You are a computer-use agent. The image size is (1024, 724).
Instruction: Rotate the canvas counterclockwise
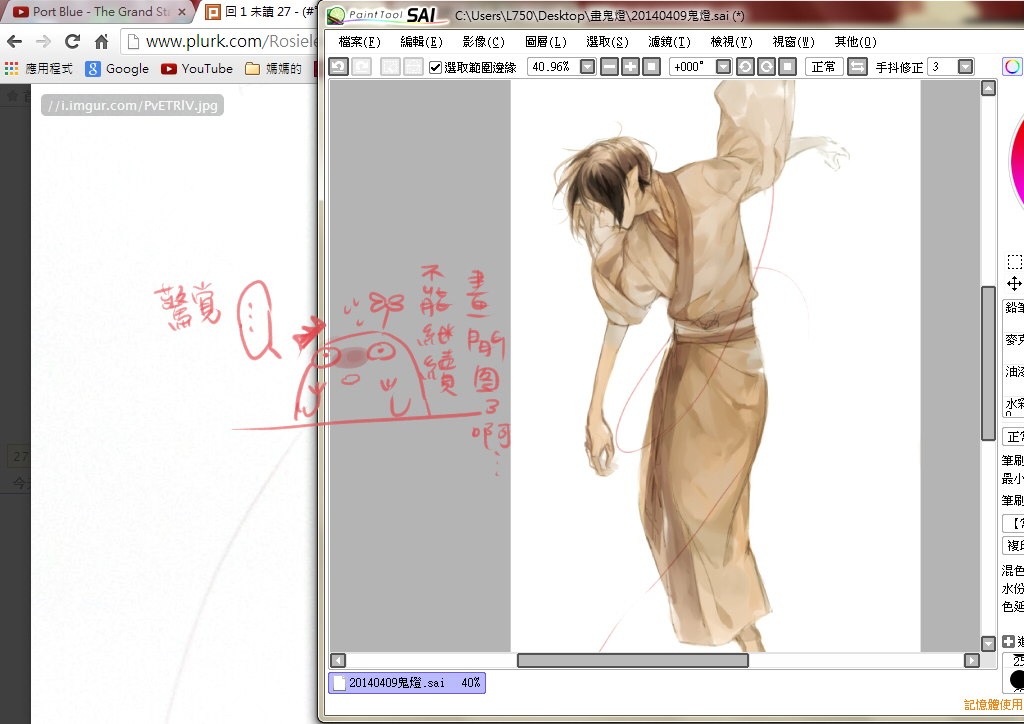tap(745, 67)
